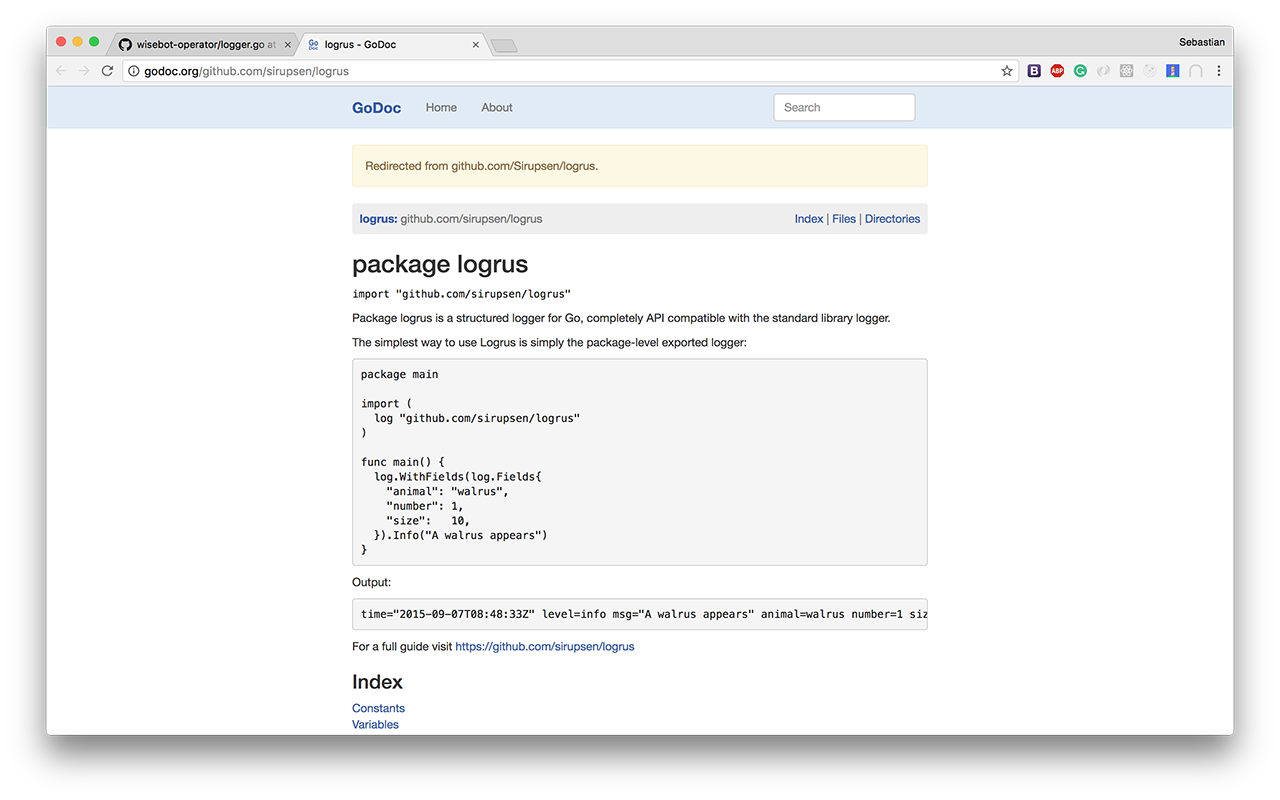Jump to the Directories link
The width and height of the screenshot is (1280, 800).
892,219
